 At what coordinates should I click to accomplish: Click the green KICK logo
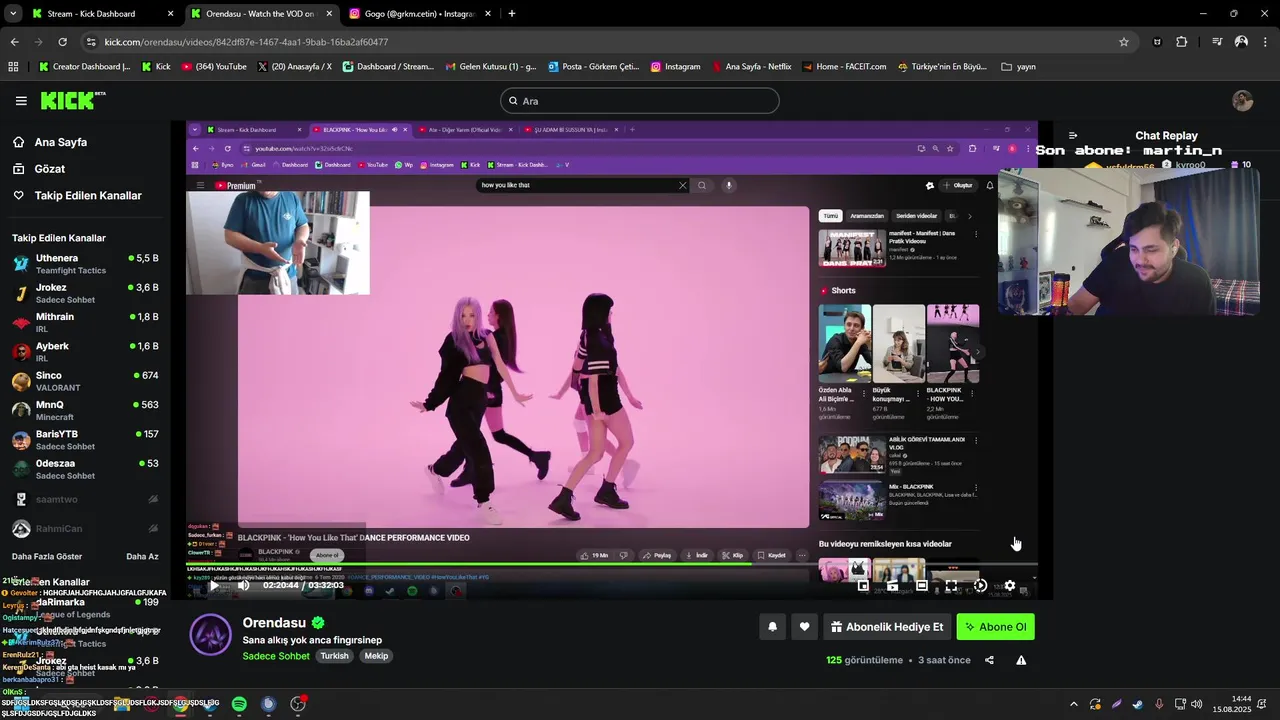click(x=73, y=100)
